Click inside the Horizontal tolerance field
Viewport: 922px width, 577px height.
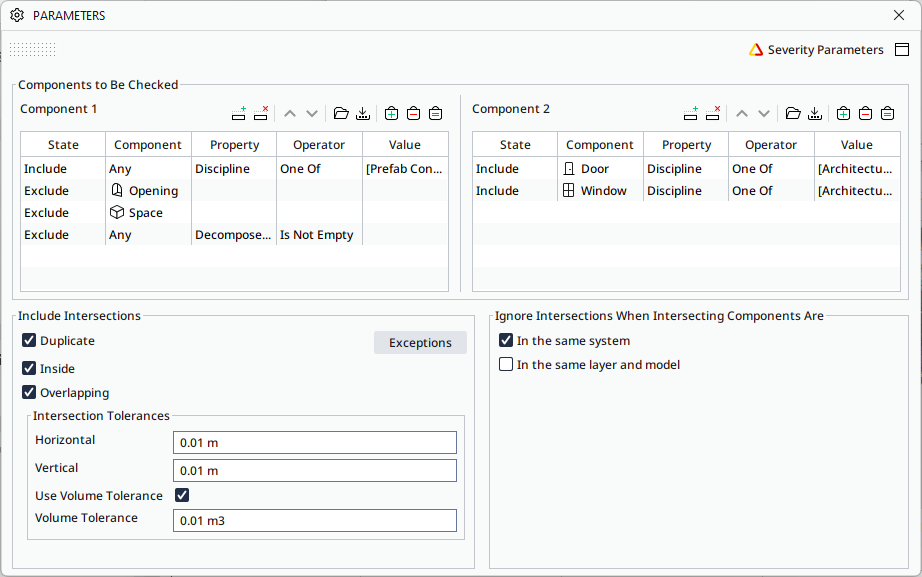[314, 442]
